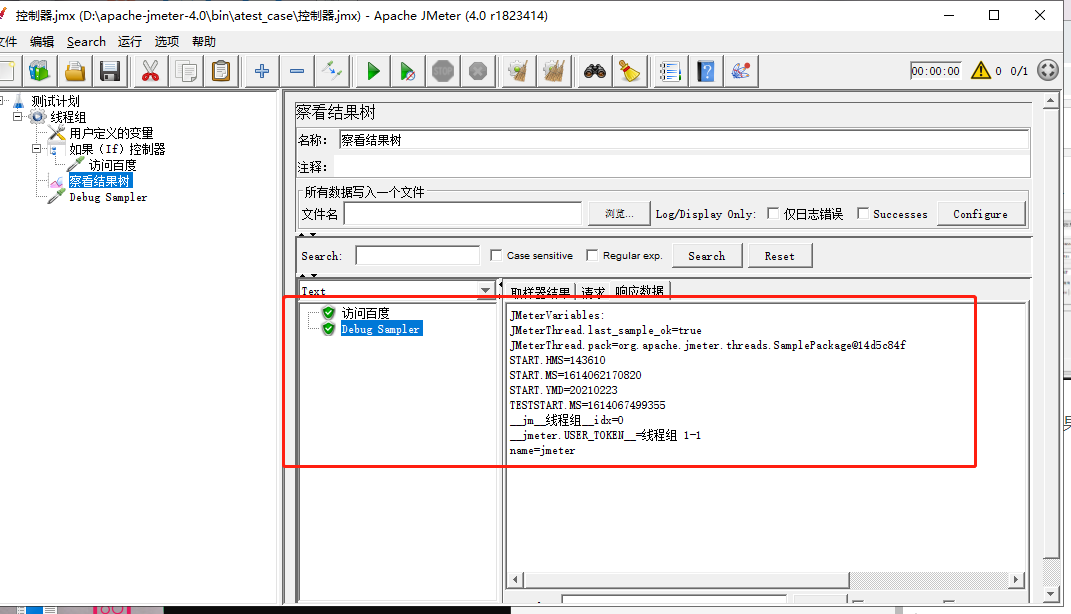
Task: Click the 注释 comment field
Action: (681, 167)
